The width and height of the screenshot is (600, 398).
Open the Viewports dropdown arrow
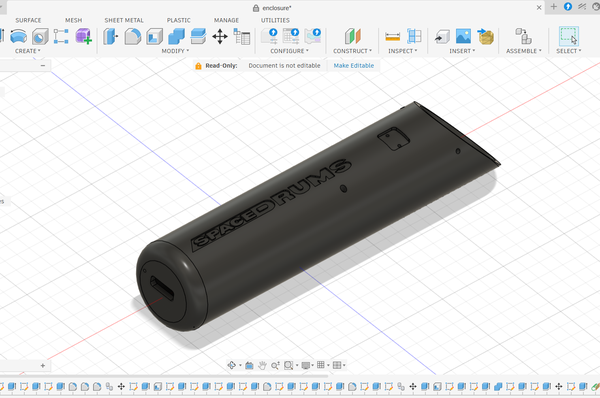(344, 365)
